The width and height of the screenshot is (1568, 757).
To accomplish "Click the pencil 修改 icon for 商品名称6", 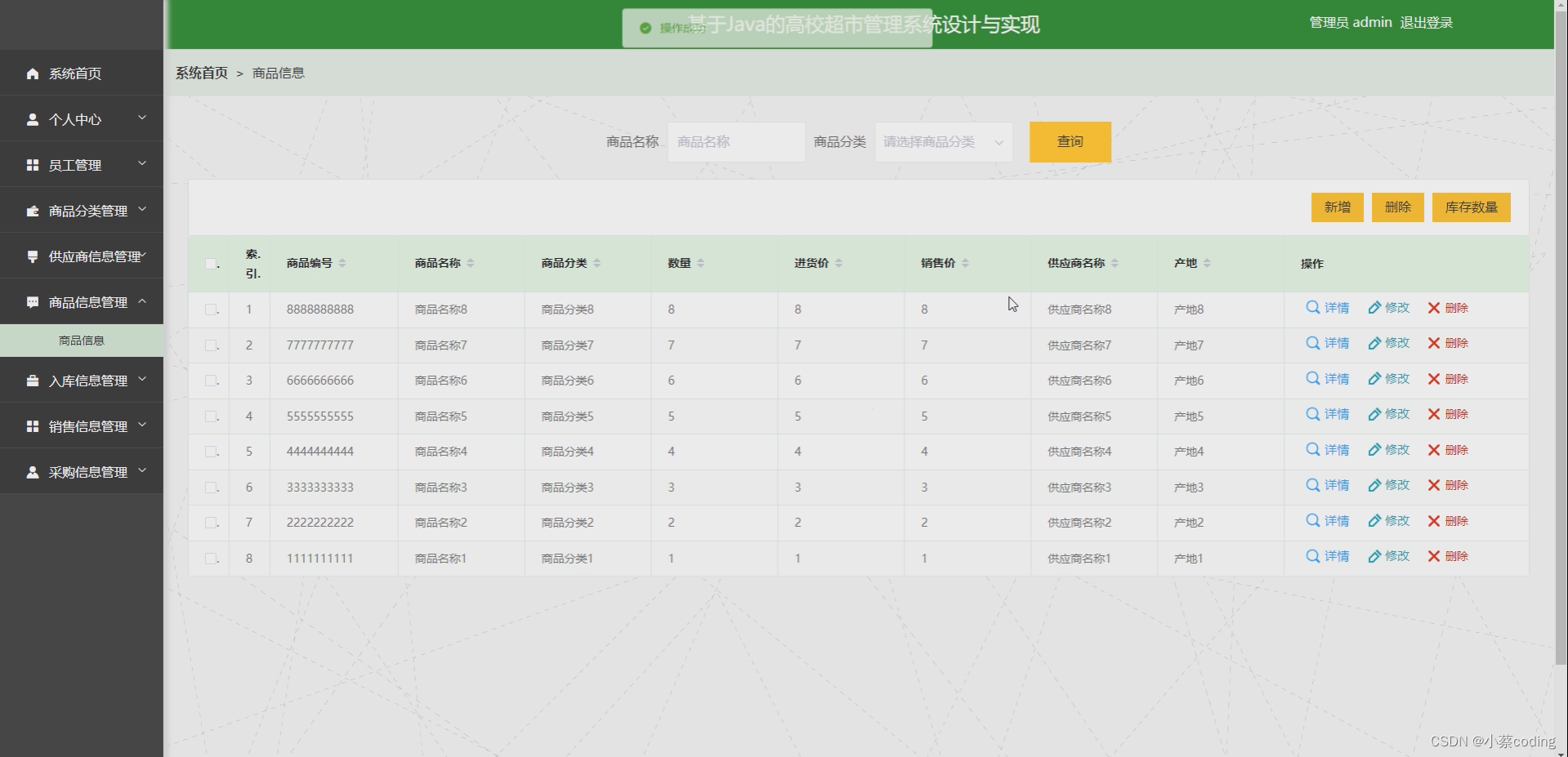I will click(1374, 379).
